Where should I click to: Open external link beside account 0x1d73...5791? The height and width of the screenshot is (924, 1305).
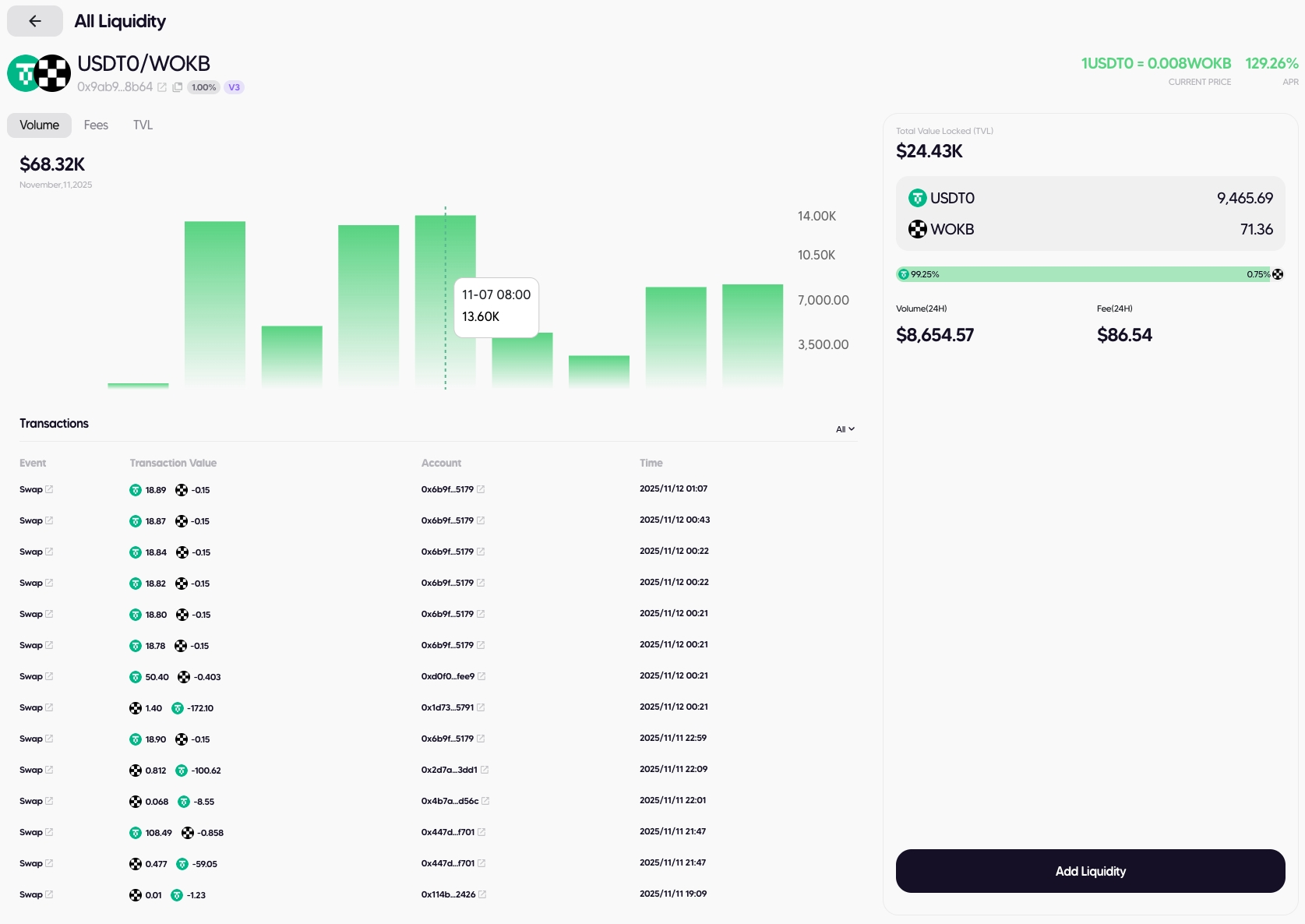[481, 707]
